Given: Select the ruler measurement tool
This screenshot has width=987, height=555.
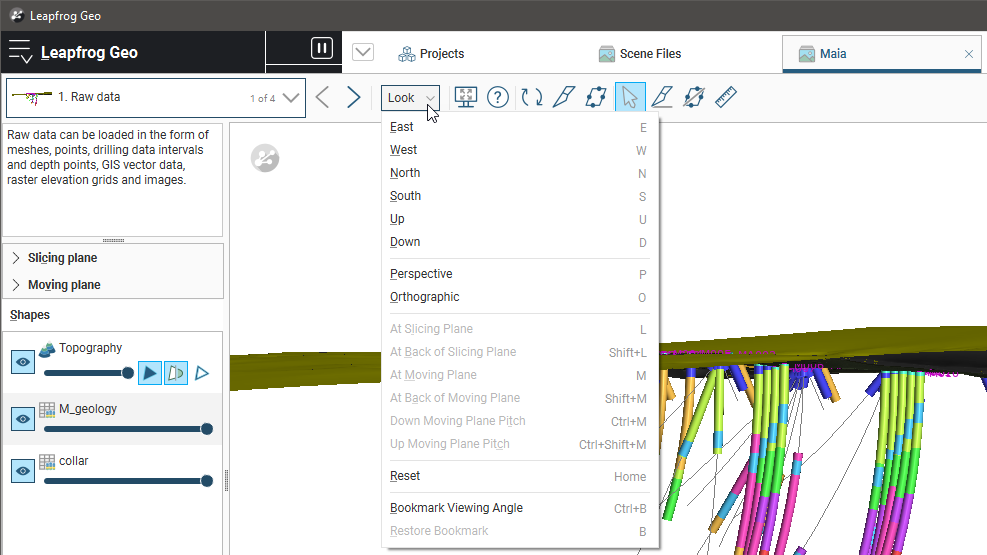Looking at the screenshot, I should click(x=726, y=97).
